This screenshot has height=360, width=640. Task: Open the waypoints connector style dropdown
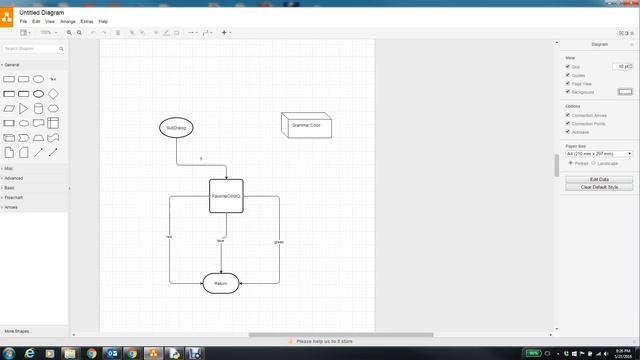pos(207,33)
